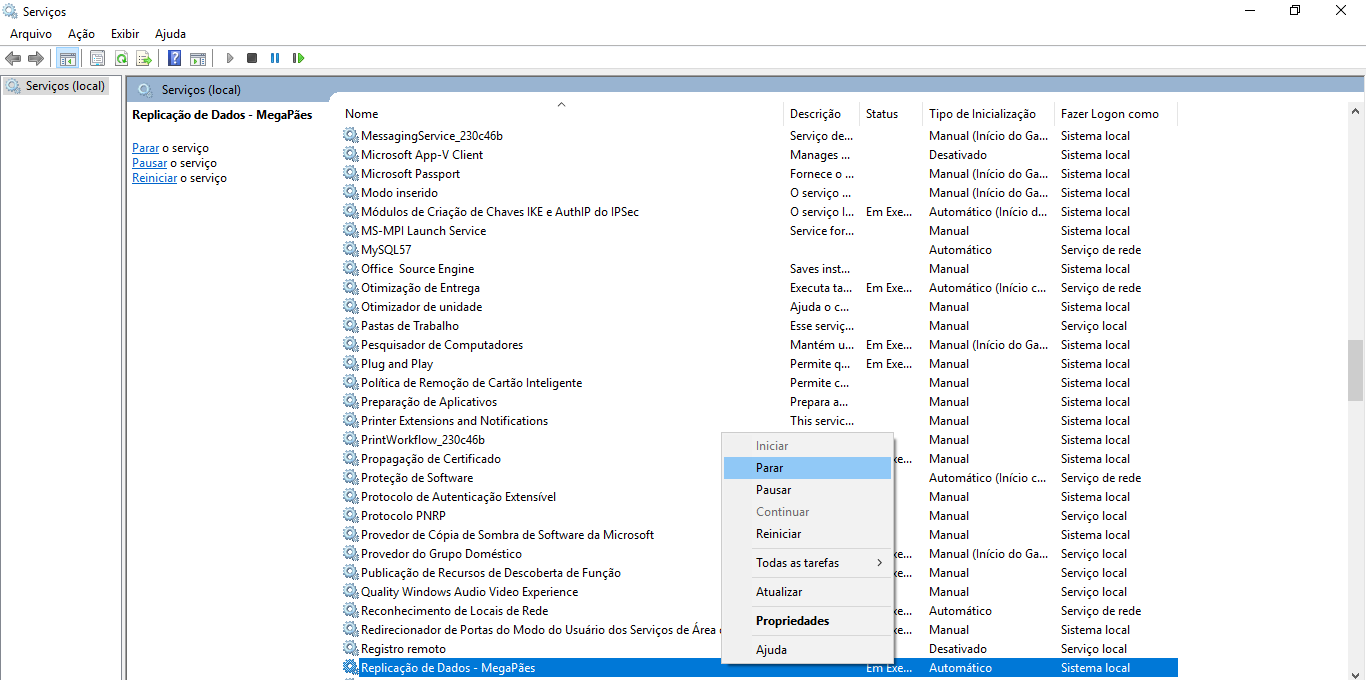Open the Ajuda menu in menu bar
Viewport: 1366px width, 680px height.
point(170,34)
